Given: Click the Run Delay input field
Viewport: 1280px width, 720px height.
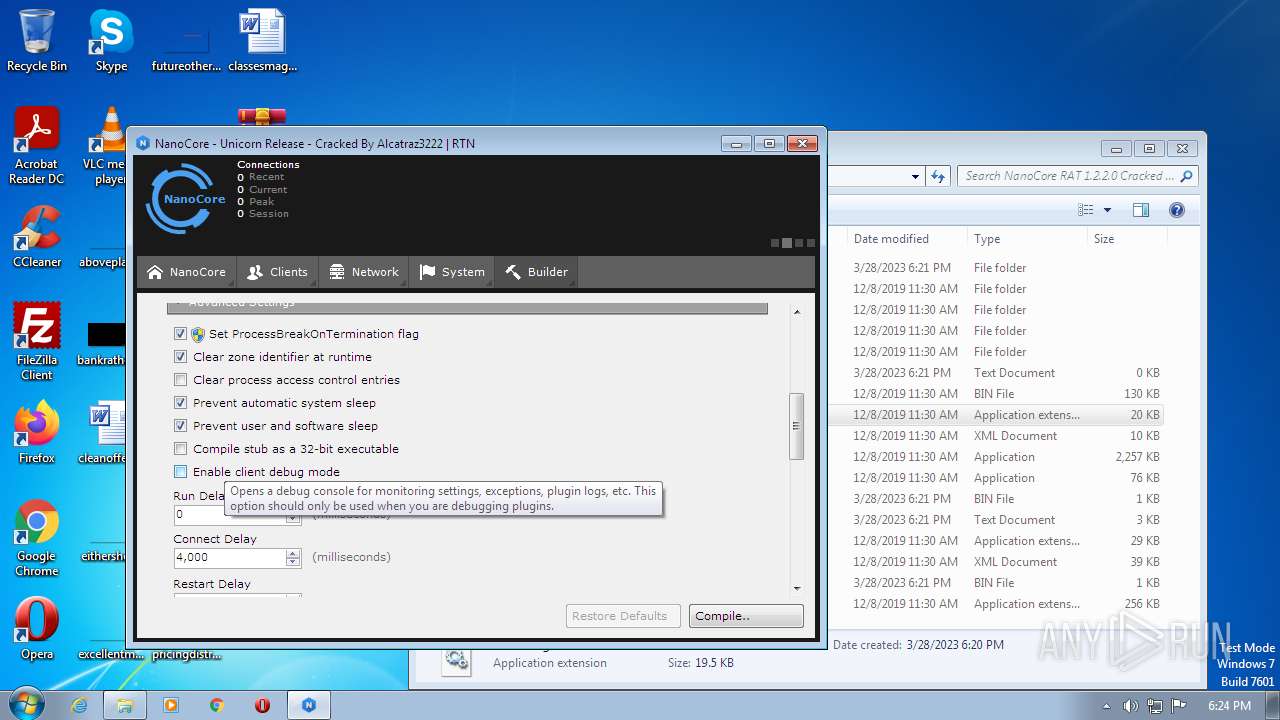Looking at the screenshot, I should coord(230,515).
